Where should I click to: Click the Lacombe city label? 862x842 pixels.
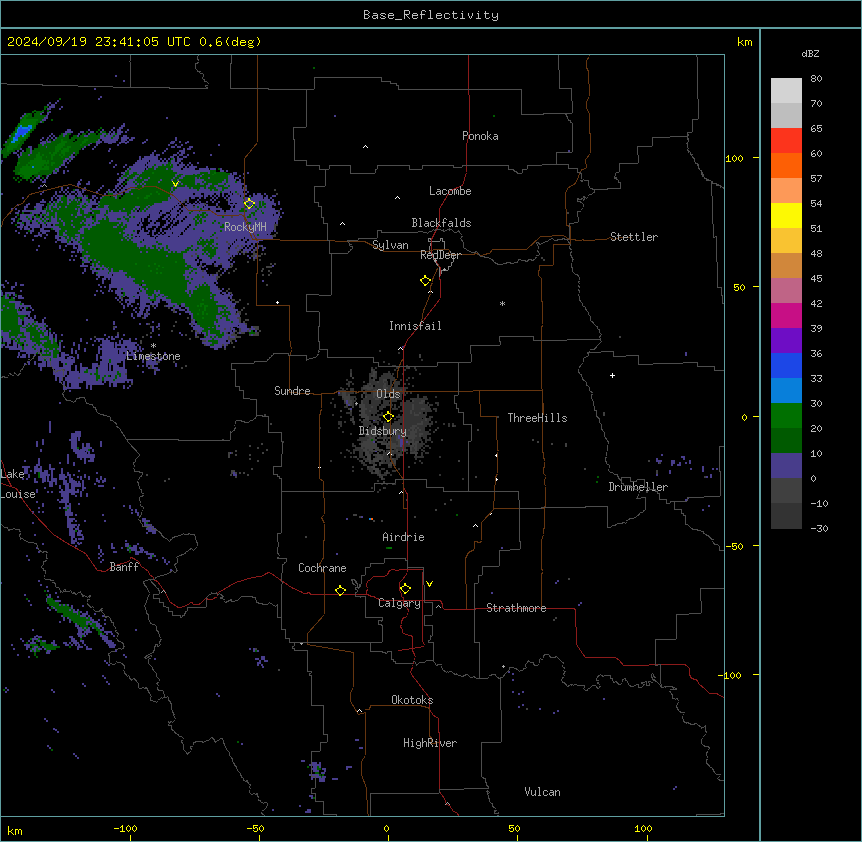point(450,191)
